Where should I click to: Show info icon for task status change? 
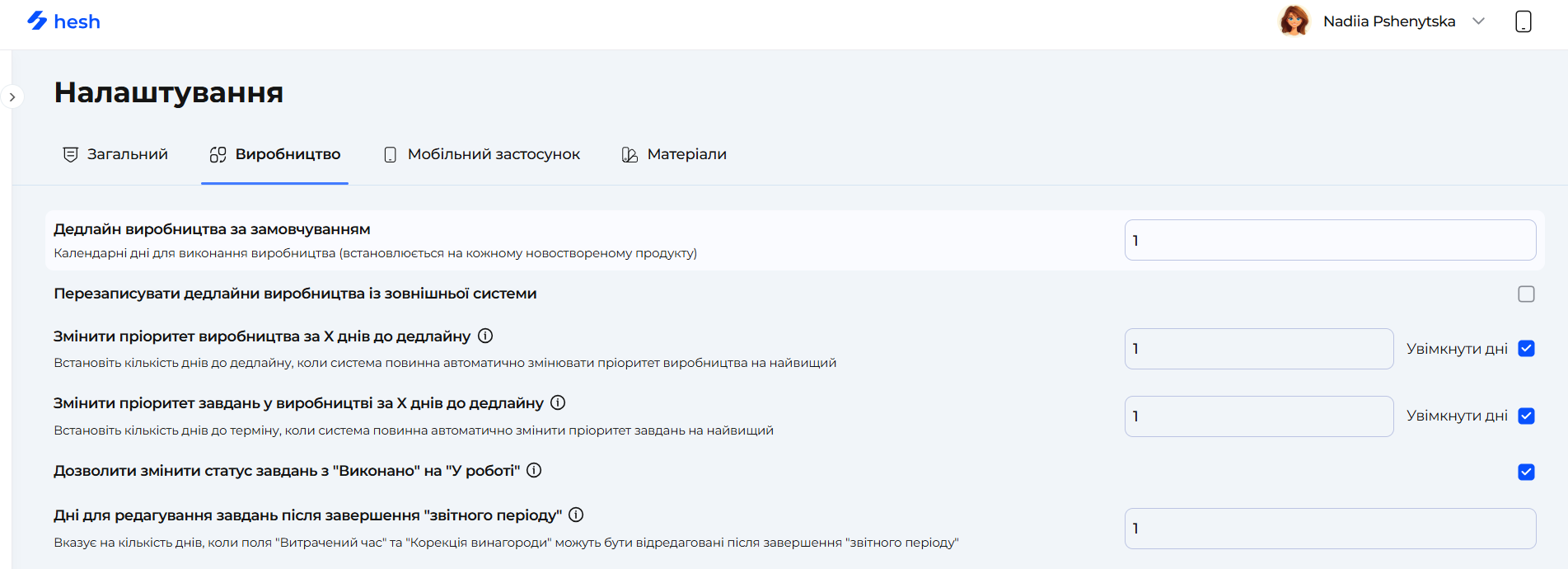click(534, 470)
